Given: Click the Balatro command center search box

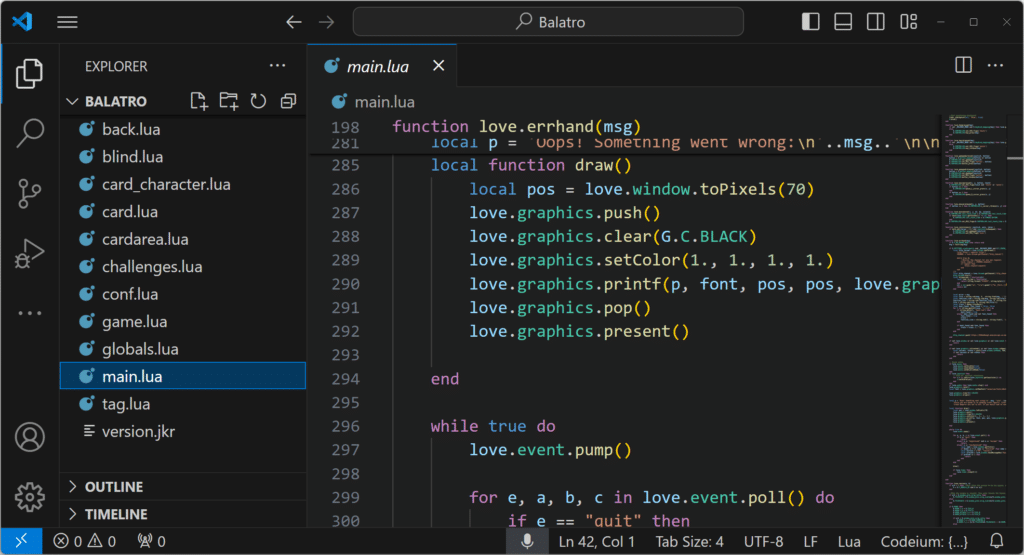Looking at the screenshot, I should click(x=548, y=22).
